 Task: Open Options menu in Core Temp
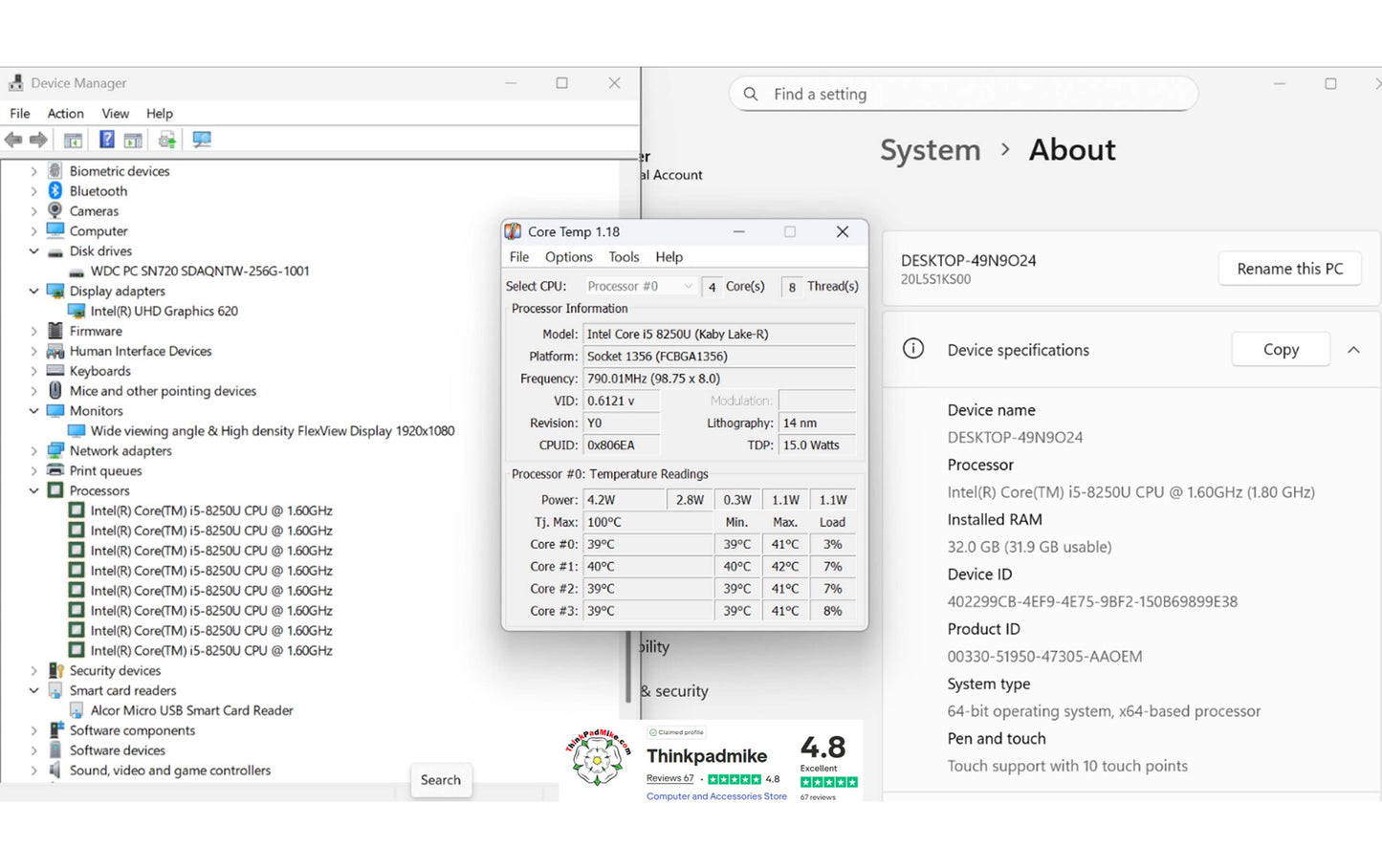568,257
